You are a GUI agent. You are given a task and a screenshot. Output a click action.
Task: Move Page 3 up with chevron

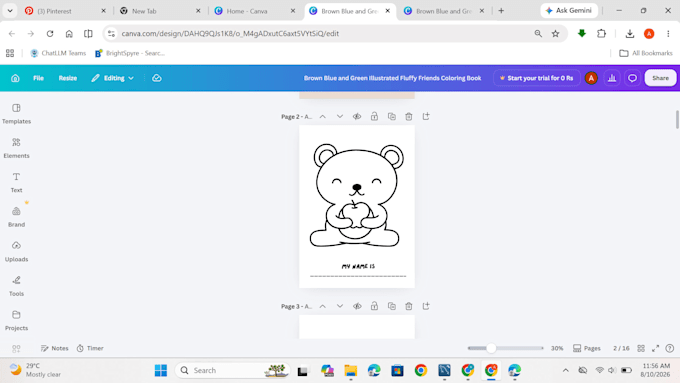pyautogui.click(x=323, y=306)
